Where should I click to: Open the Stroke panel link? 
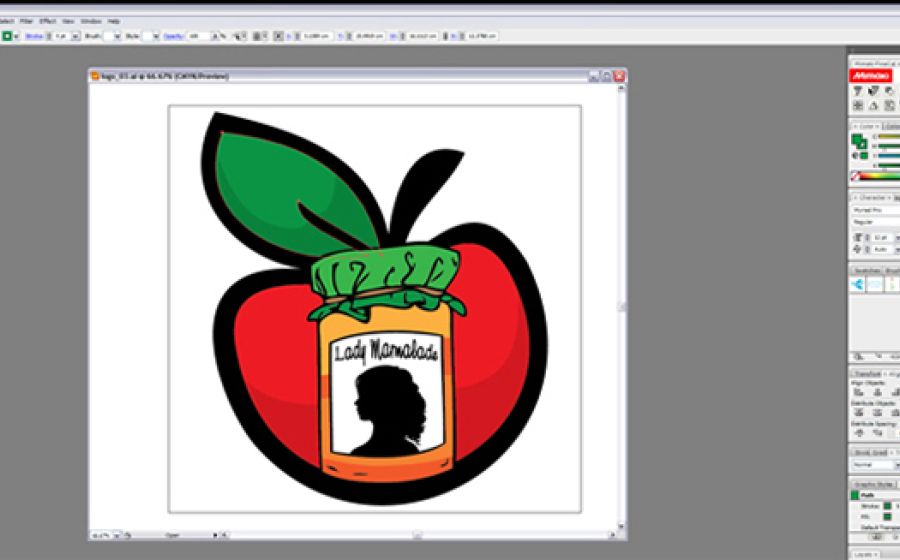click(x=34, y=36)
